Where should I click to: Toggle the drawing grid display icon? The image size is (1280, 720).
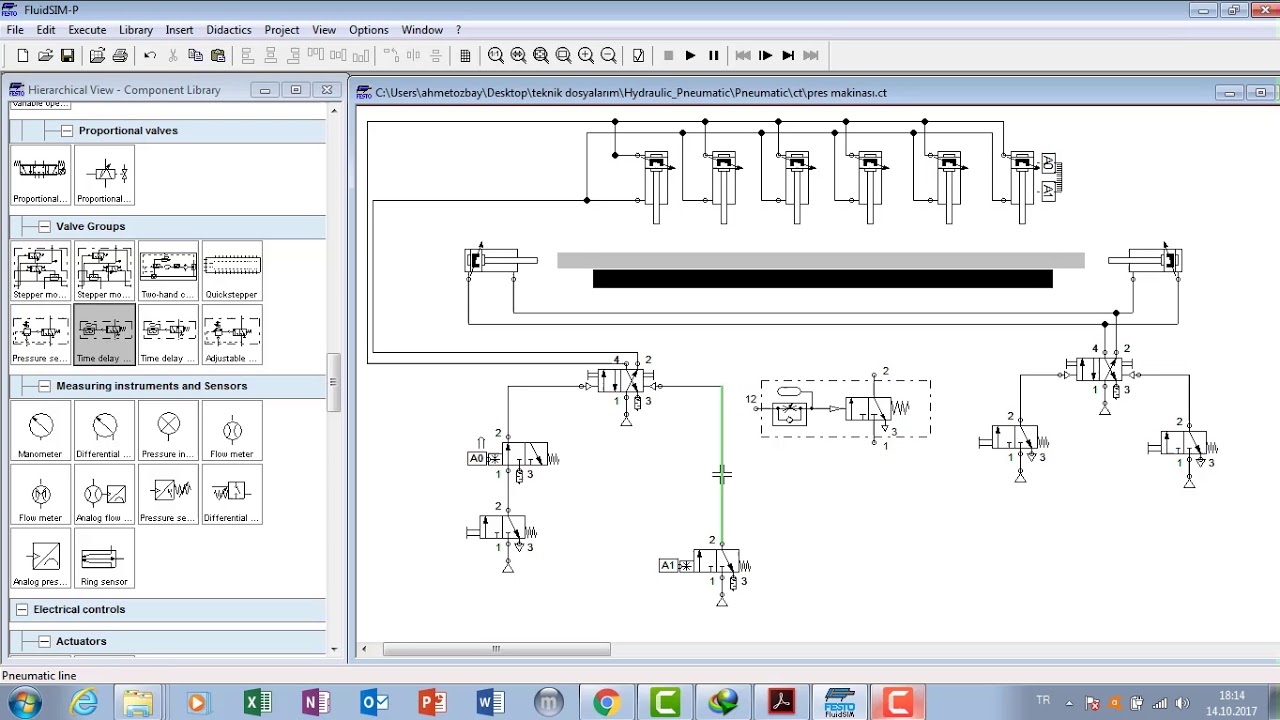click(465, 56)
